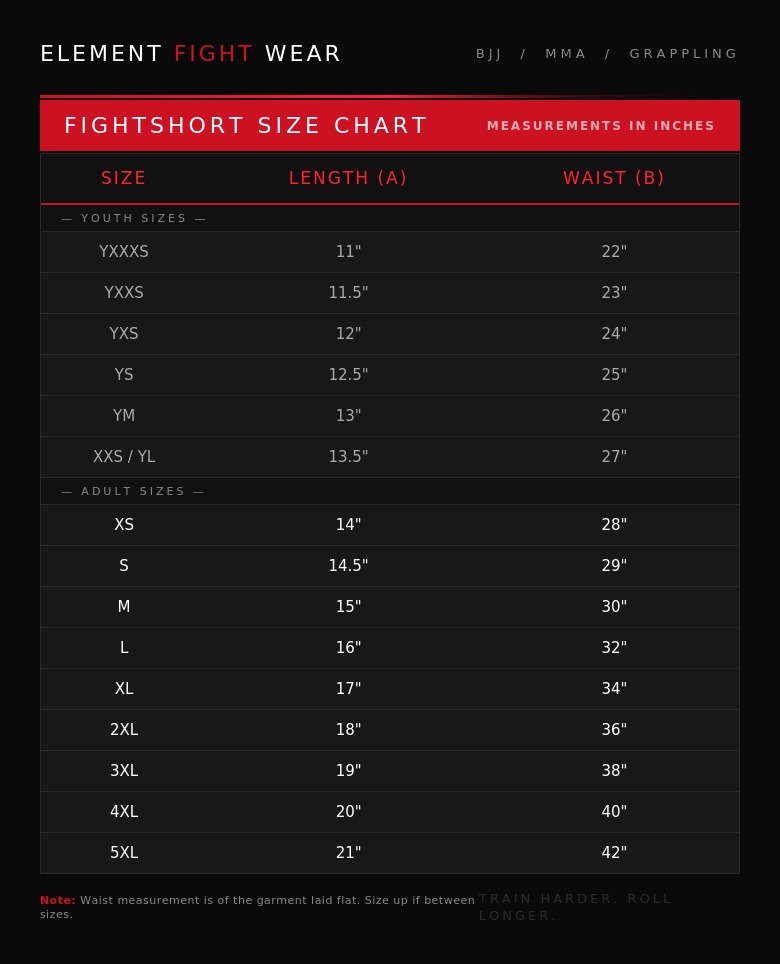The image size is (780, 964).
Task: Click the Train Harder Roll Longer tagline
Action: pyautogui.click(x=575, y=907)
